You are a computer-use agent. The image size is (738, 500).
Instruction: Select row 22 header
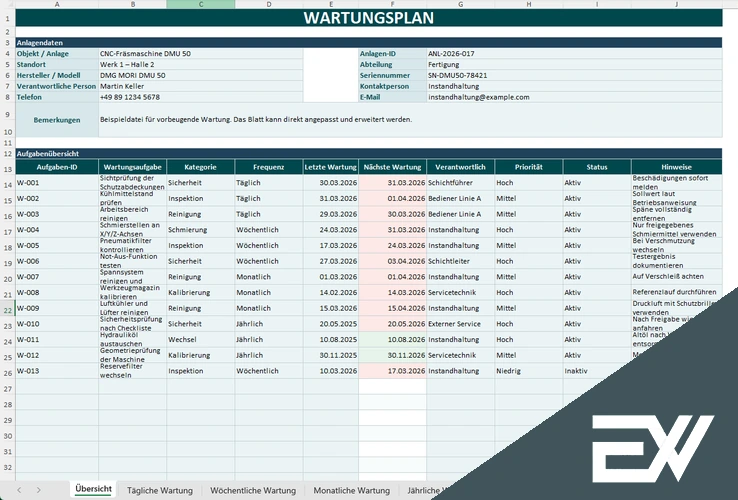(x=8, y=310)
